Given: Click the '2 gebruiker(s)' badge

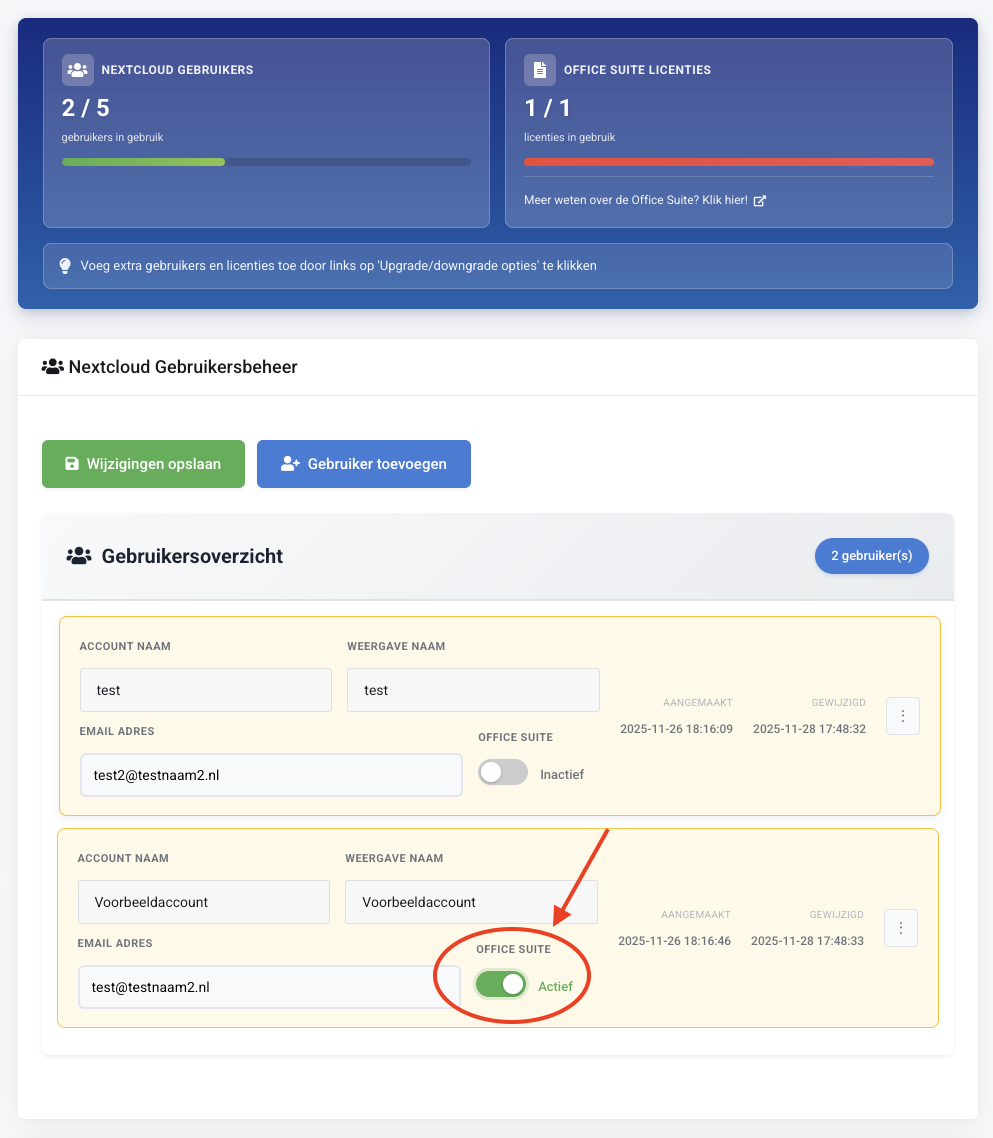Looking at the screenshot, I should pyautogui.click(x=872, y=556).
